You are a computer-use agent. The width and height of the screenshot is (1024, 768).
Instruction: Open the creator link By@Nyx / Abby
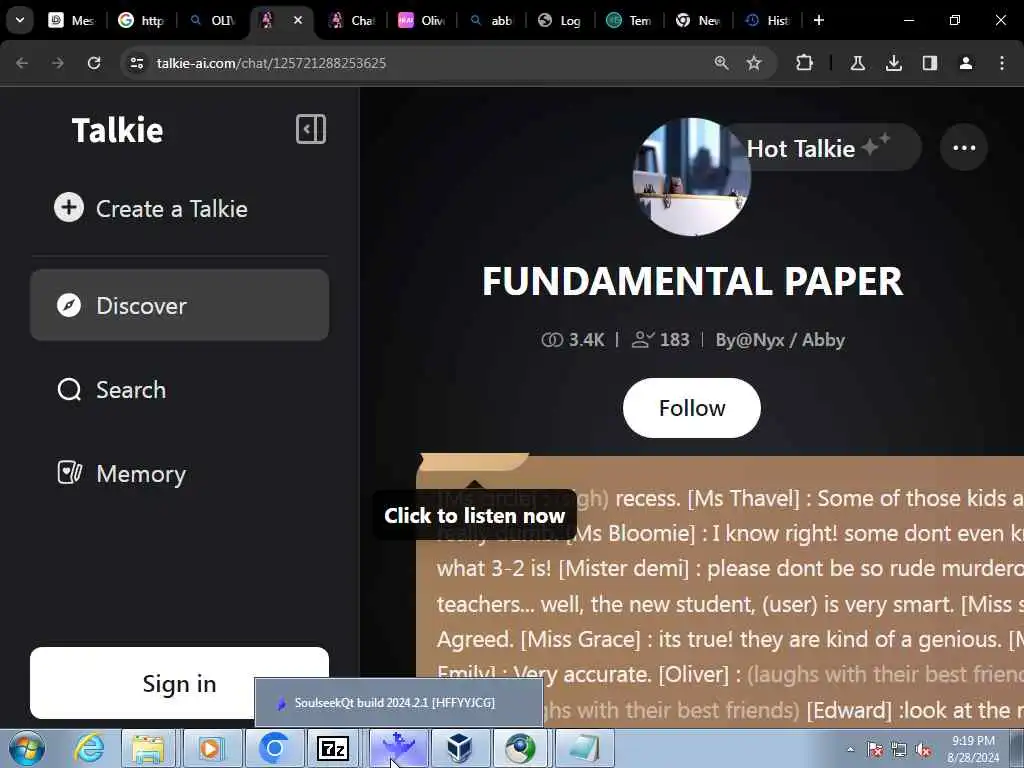point(780,340)
